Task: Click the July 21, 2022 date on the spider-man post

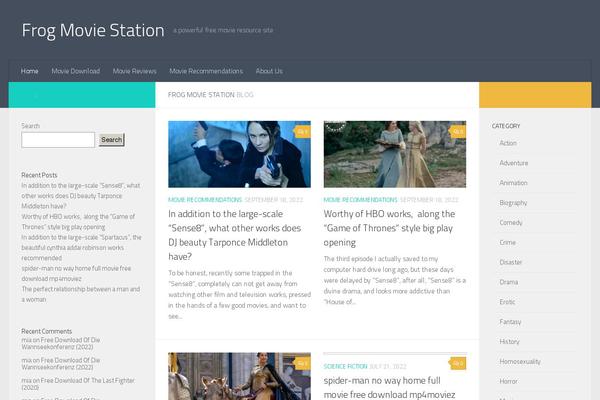Action: tap(388, 366)
